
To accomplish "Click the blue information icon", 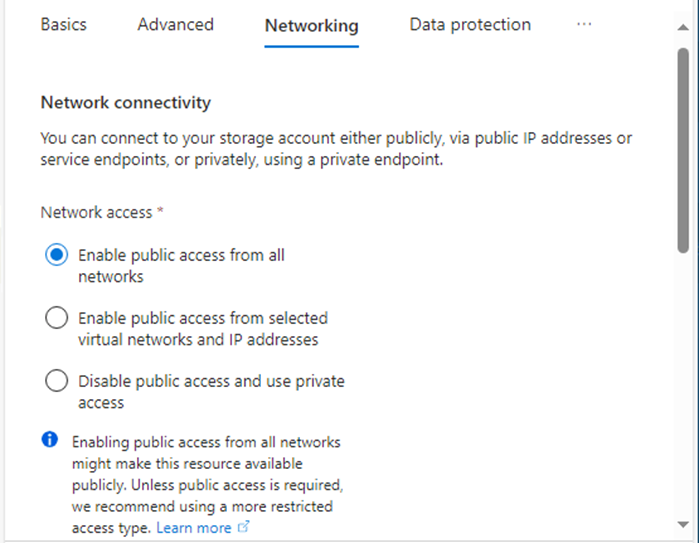I will coord(49,439).
